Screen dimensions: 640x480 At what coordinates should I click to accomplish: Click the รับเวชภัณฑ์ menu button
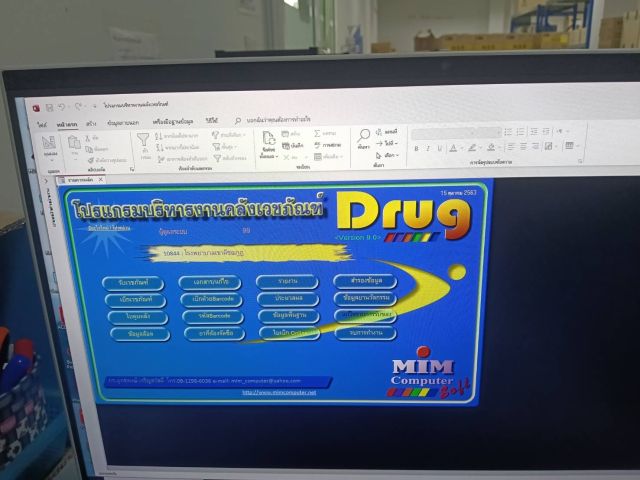tap(133, 283)
